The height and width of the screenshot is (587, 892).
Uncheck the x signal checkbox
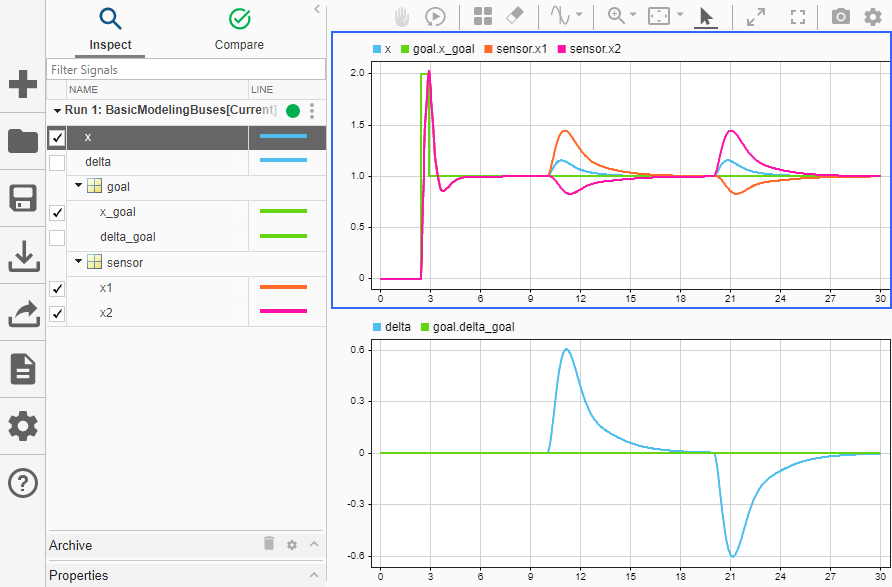57,137
